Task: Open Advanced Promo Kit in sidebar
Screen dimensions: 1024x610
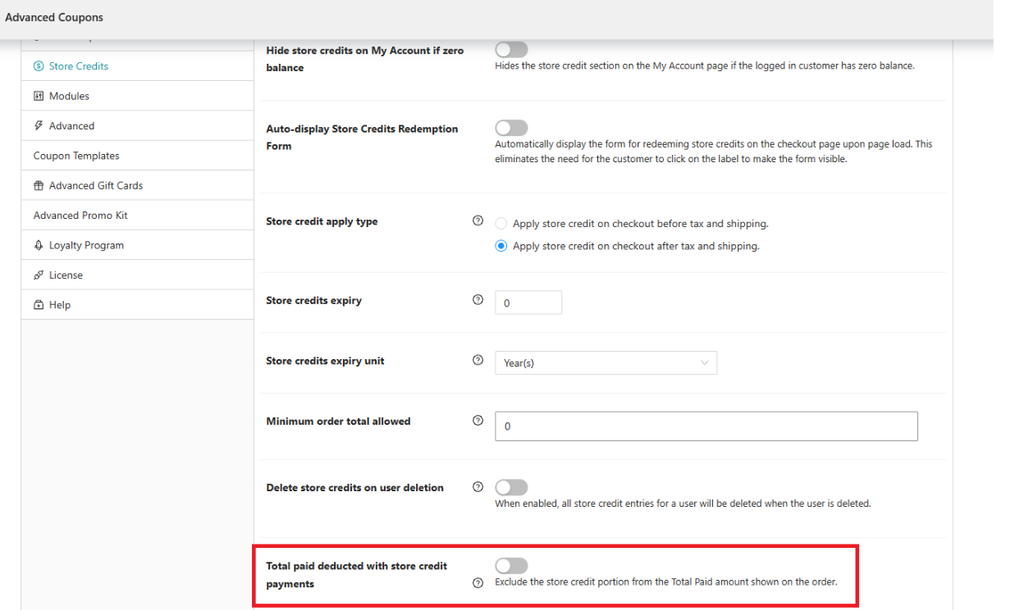Action: [137, 215]
